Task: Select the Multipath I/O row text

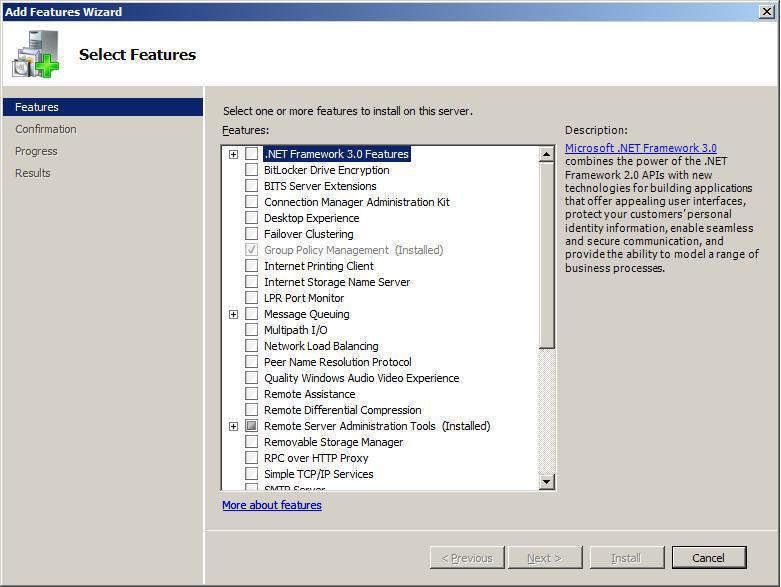Action: (x=295, y=330)
